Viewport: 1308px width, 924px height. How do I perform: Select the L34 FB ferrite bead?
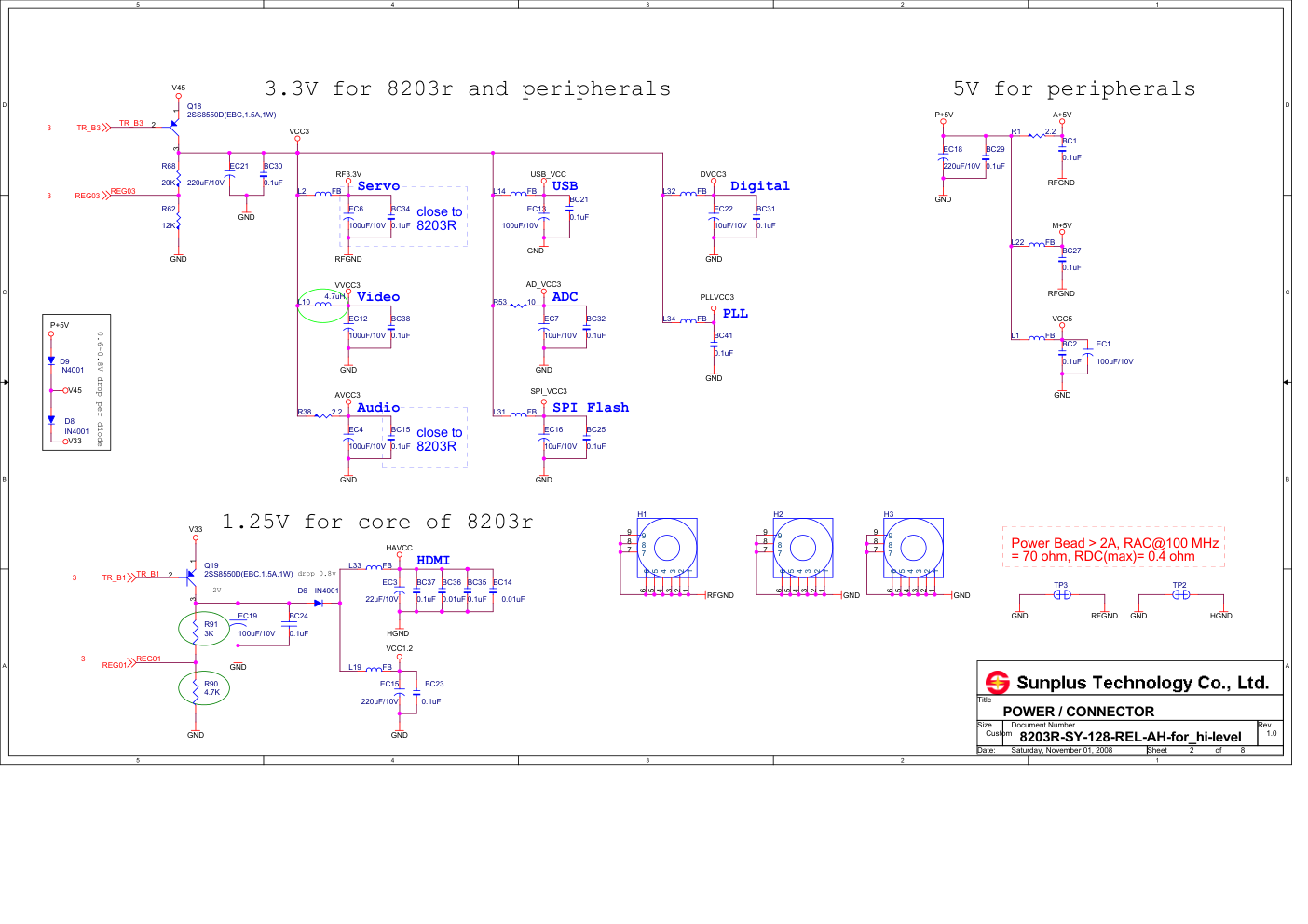pyautogui.click(x=688, y=321)
